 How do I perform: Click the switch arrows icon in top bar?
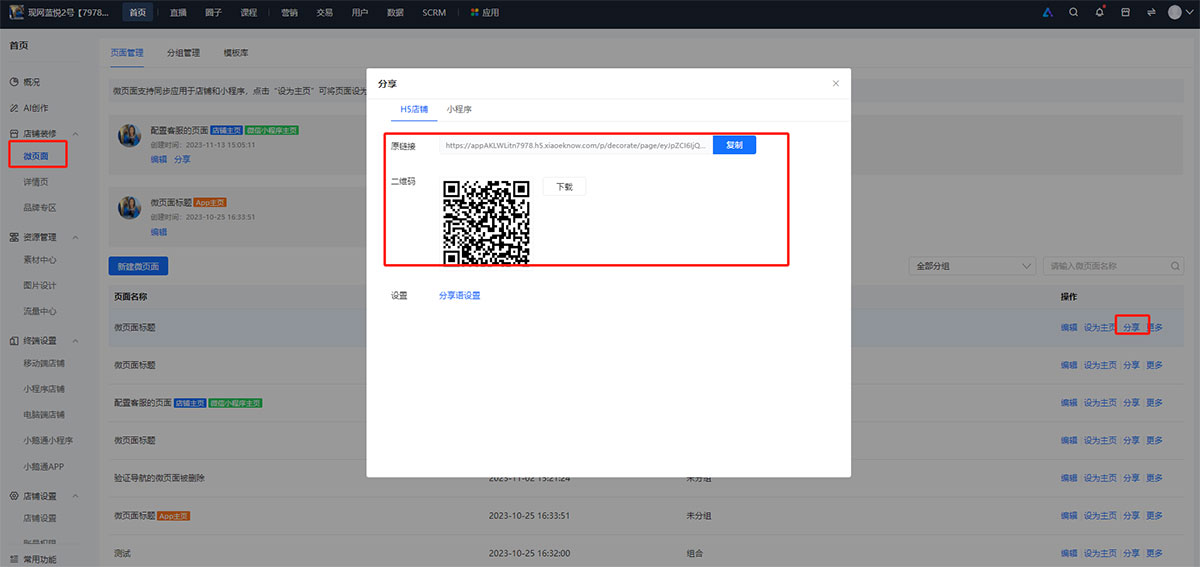click(x=1151, y=13)
